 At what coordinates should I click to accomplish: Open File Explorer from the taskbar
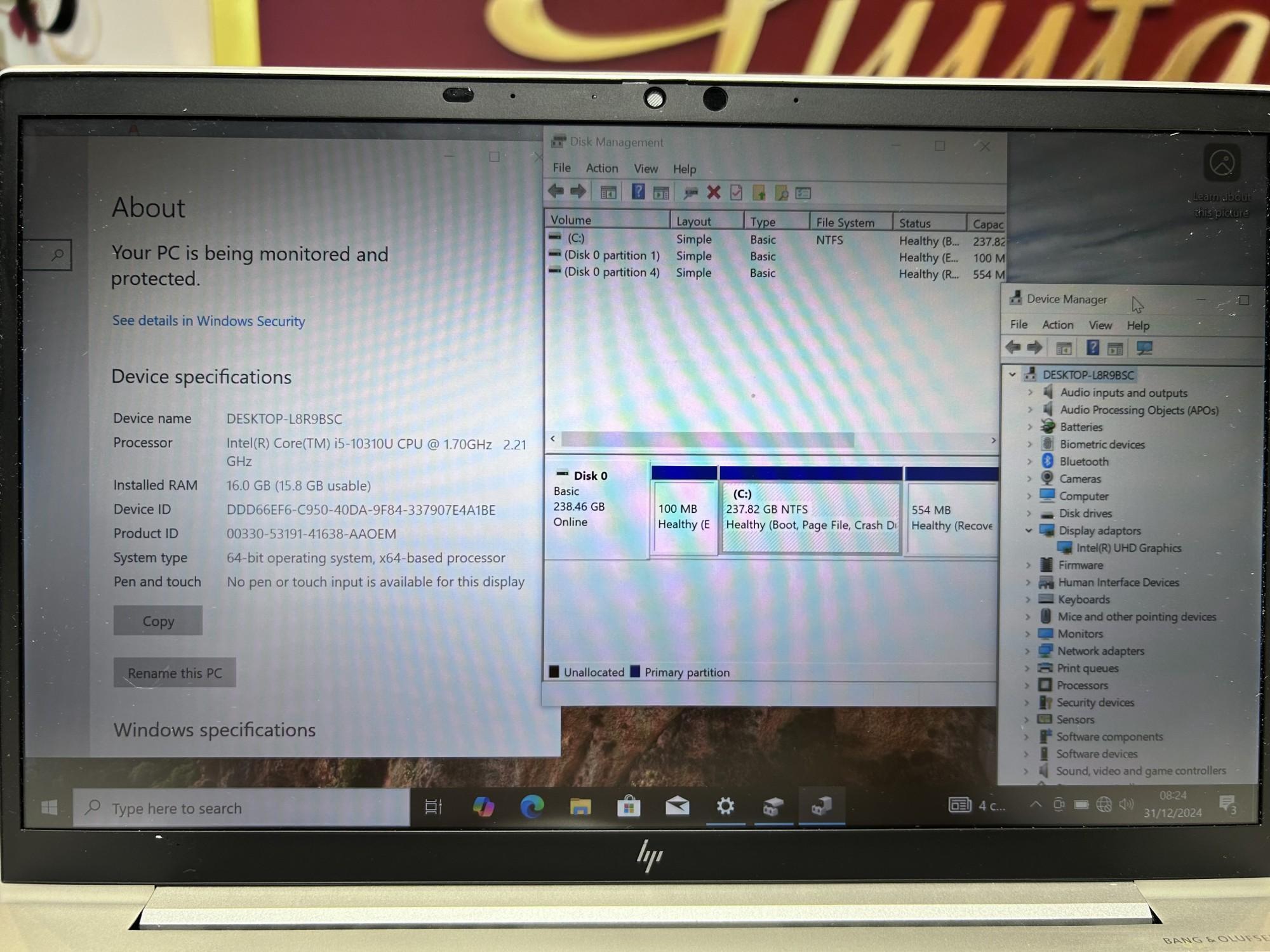[x=580, y=807]
